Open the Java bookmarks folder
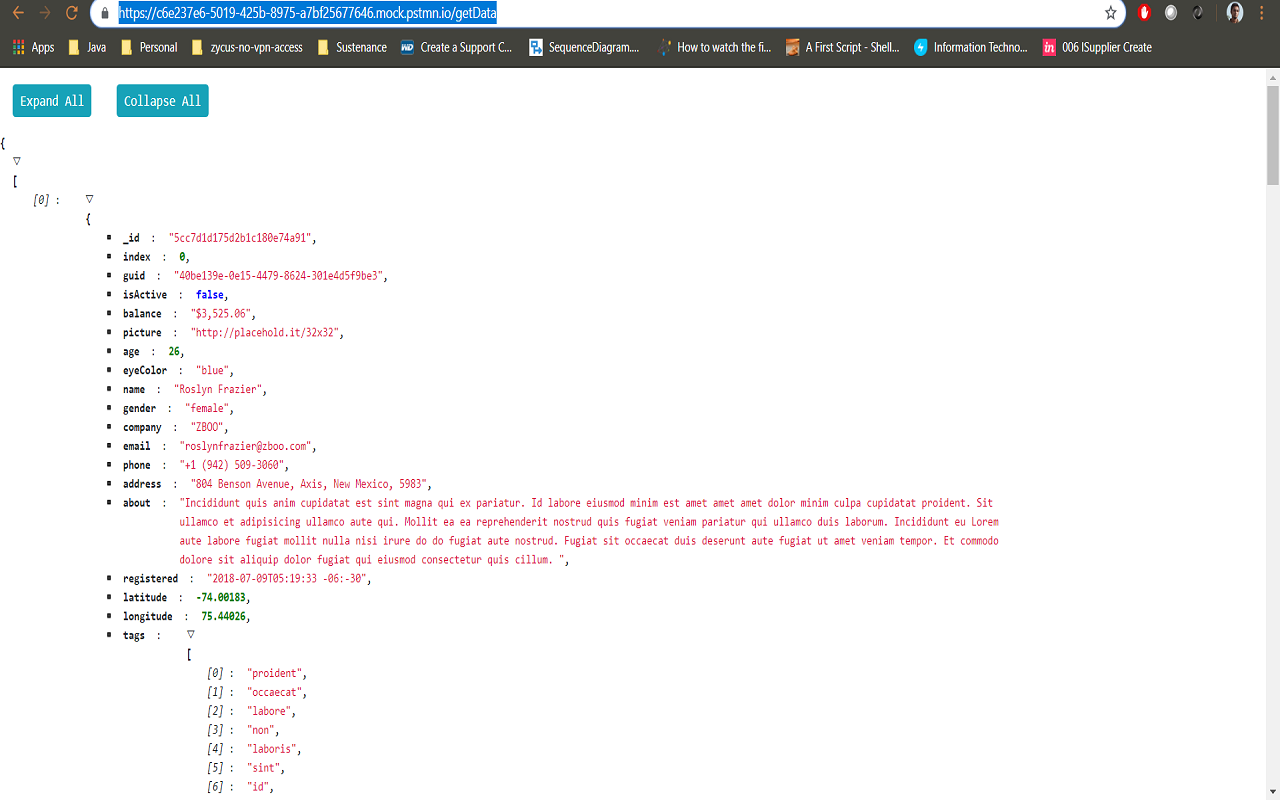The image size is (1280, 800). point(87,47)
